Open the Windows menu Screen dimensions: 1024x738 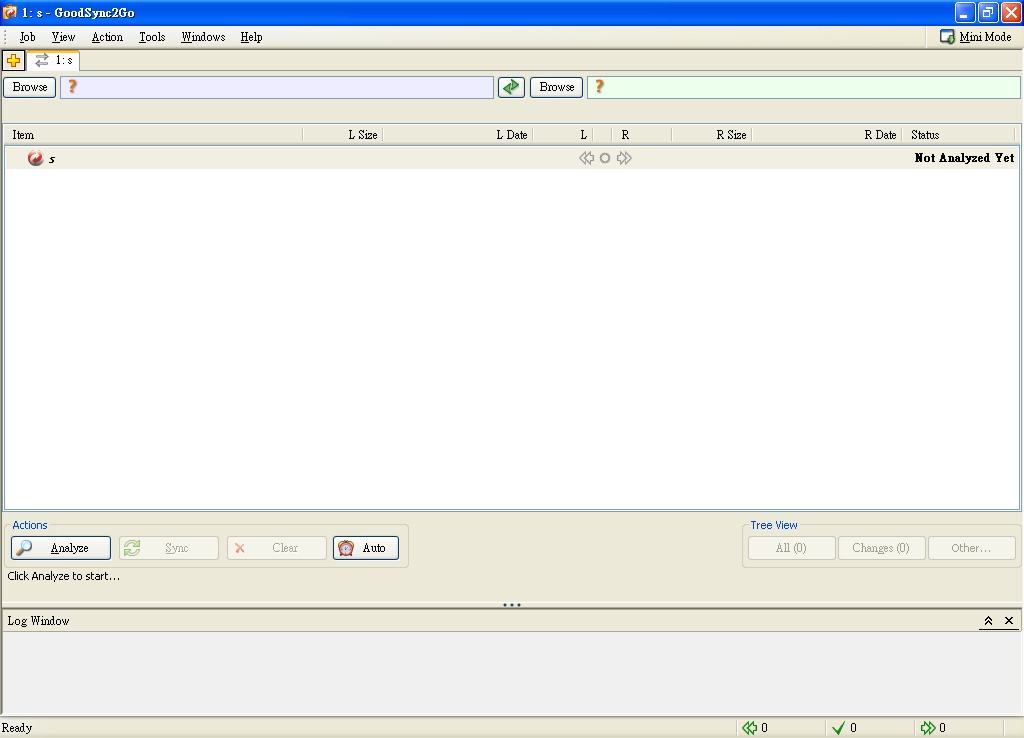coord(203,37)
